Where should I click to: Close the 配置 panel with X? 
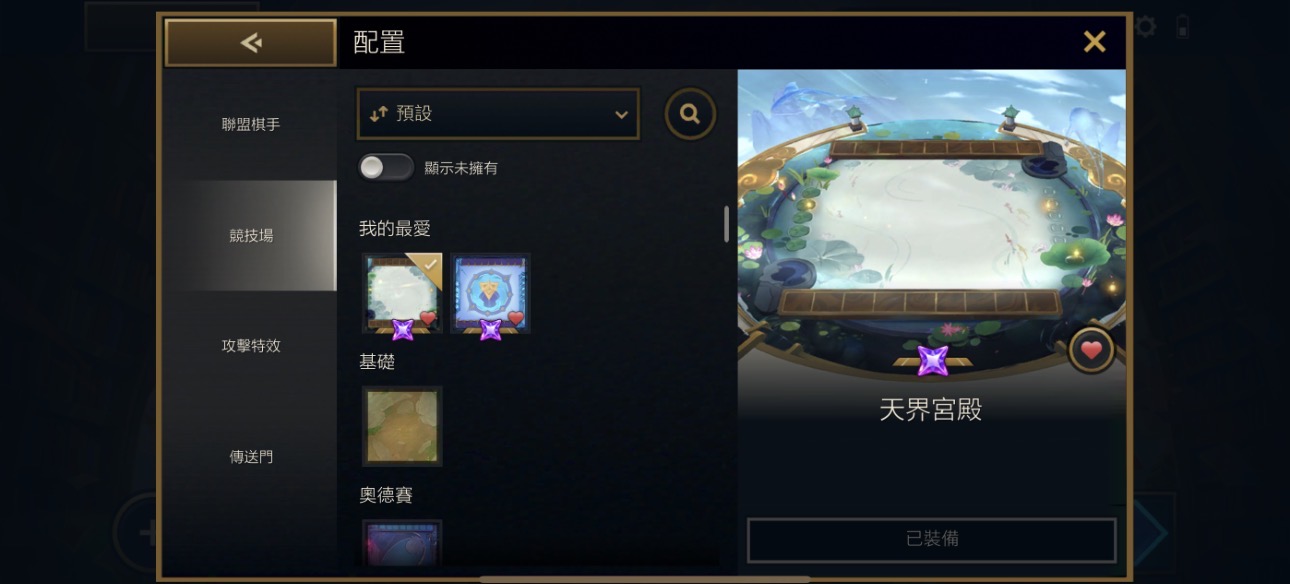[1095, 41]
